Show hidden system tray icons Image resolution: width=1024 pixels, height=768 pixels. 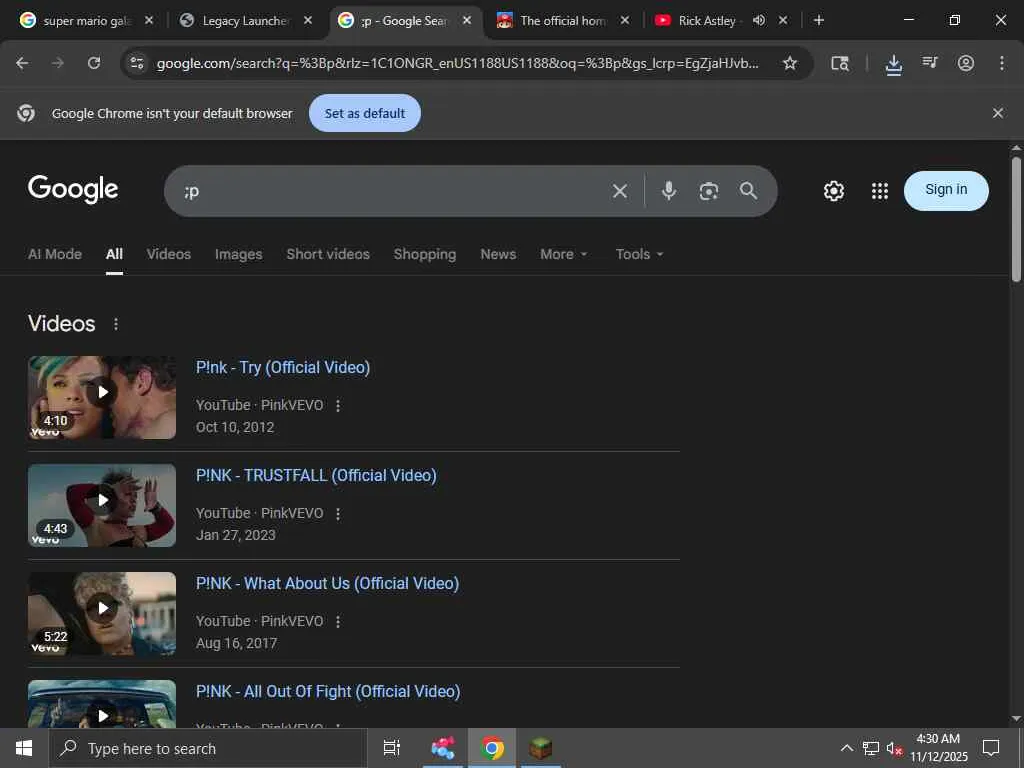[x=846, y=748]
